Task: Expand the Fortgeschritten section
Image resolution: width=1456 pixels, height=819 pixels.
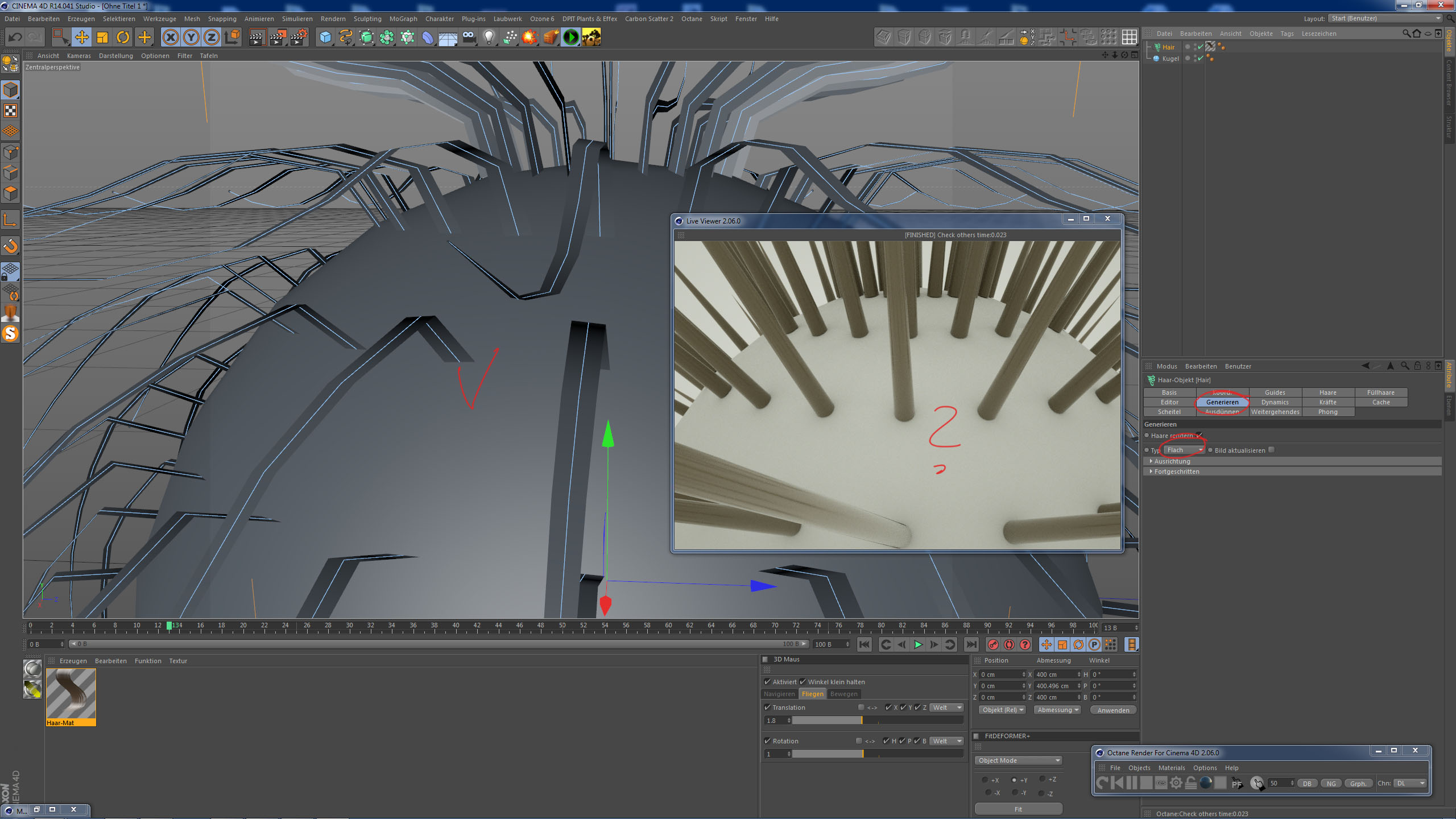Action: tap(1292, 471)
